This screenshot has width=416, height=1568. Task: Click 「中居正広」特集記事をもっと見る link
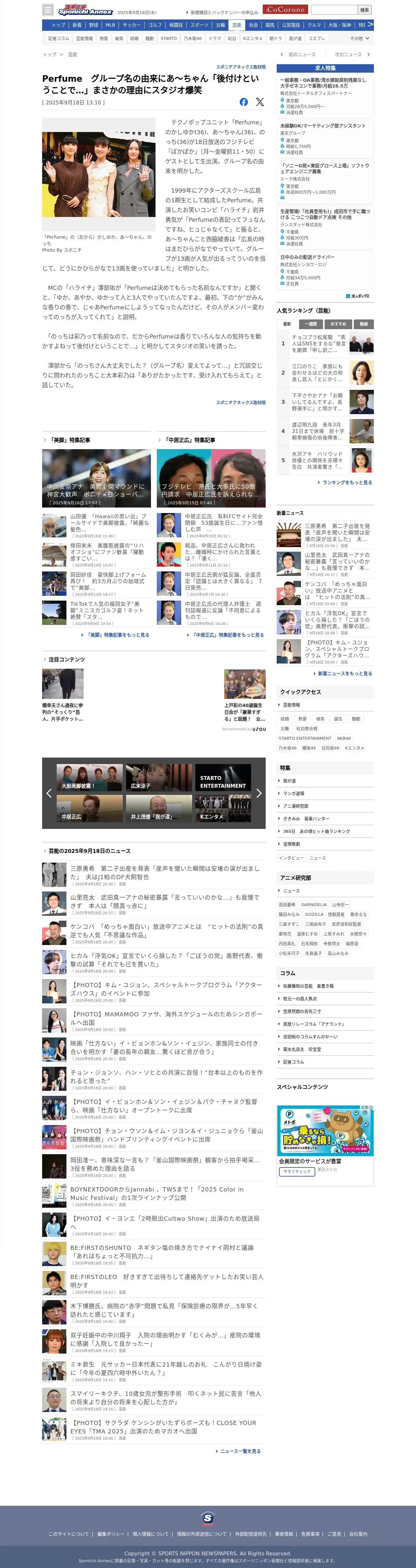tap(225, 635)
